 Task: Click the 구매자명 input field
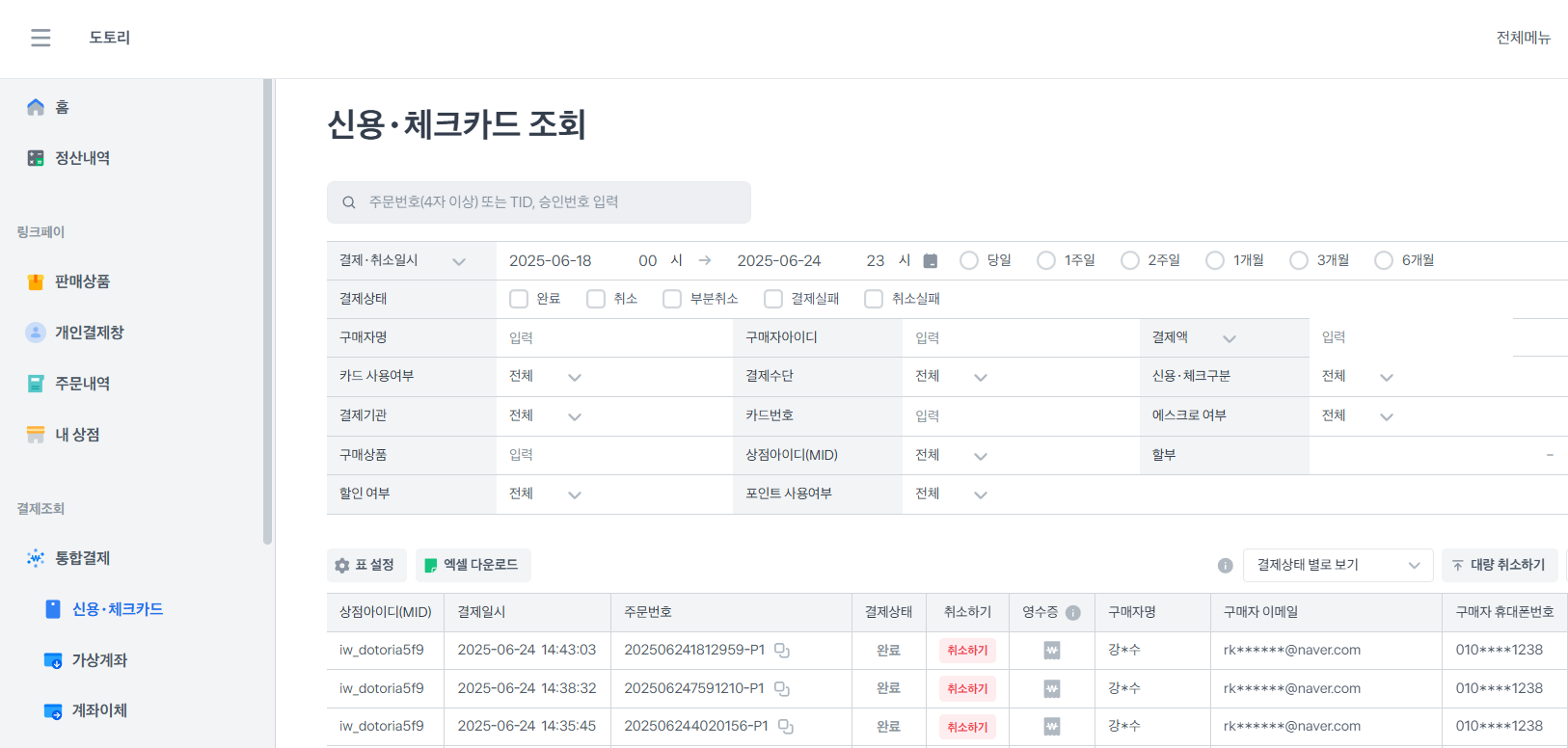coord(614,338)
